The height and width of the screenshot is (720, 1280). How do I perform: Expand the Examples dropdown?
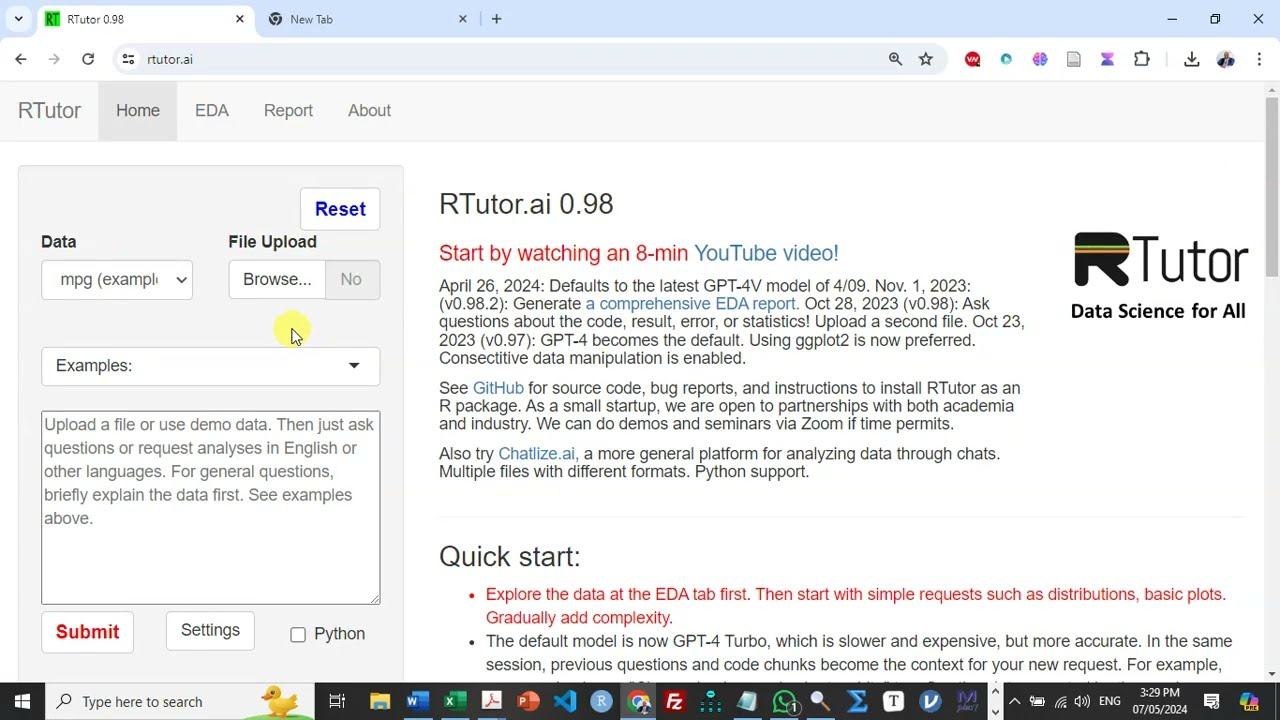point(210,366)
